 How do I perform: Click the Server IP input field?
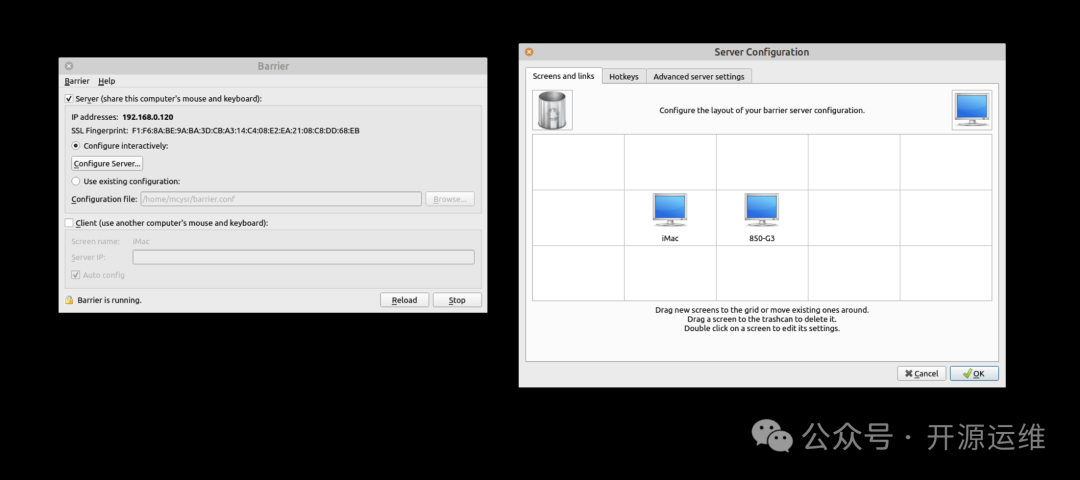[304, 257]
